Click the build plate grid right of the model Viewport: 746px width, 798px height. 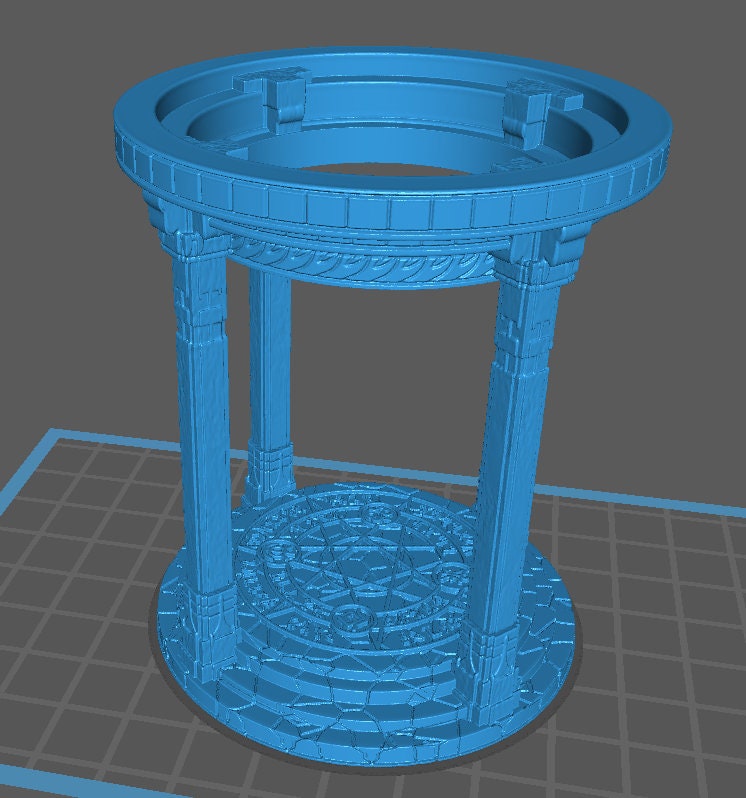pos(650,620)
